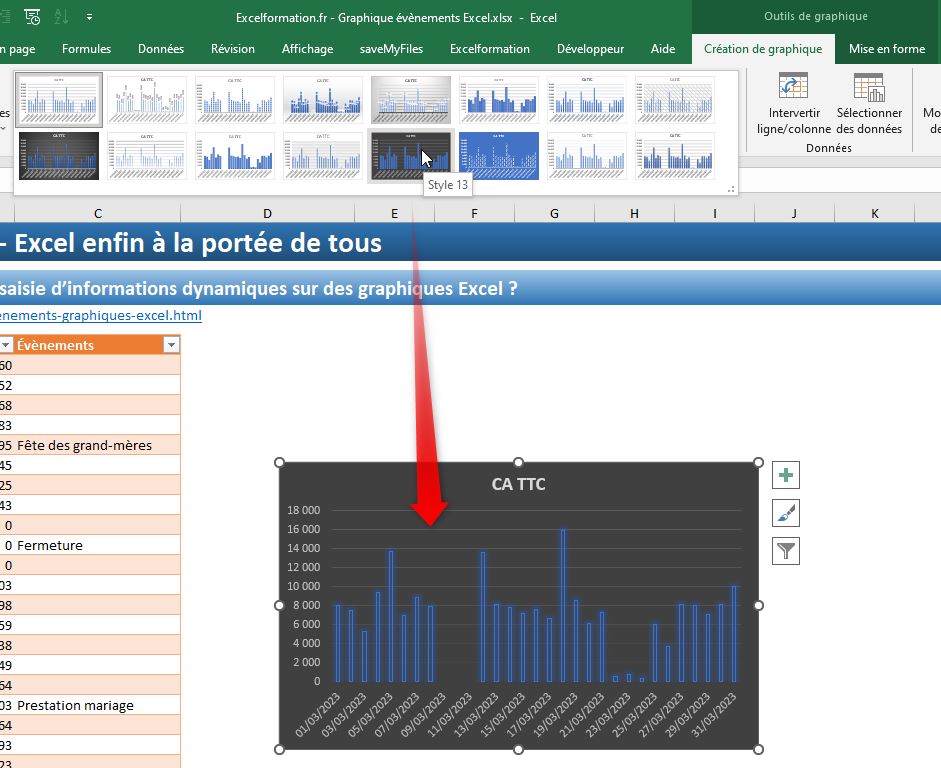Select the dark Style 13 chart thumbnail
941x768 pixels.
tap(410, 156)
